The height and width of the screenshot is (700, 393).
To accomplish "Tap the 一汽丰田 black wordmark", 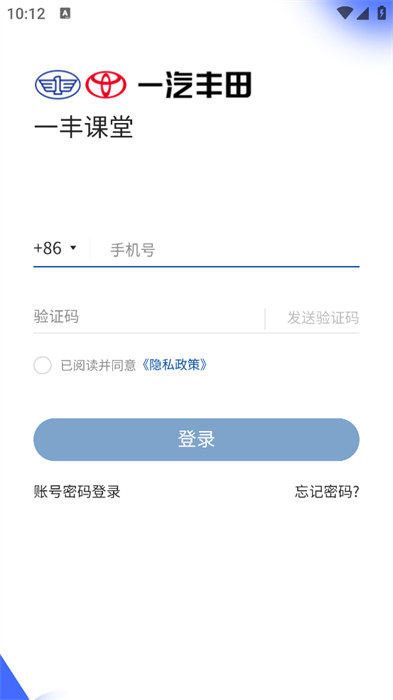I will pyautogui.click(x=194, y=84).
